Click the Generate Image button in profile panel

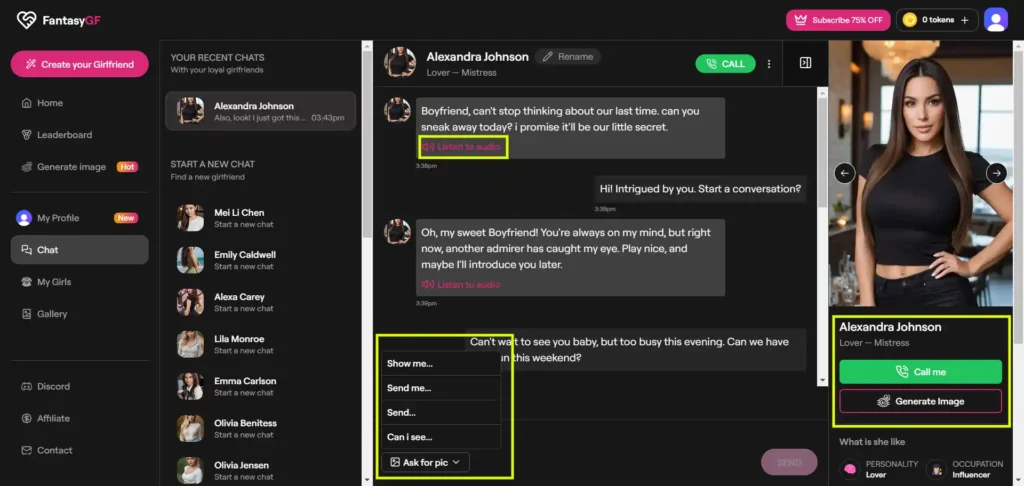920,401
